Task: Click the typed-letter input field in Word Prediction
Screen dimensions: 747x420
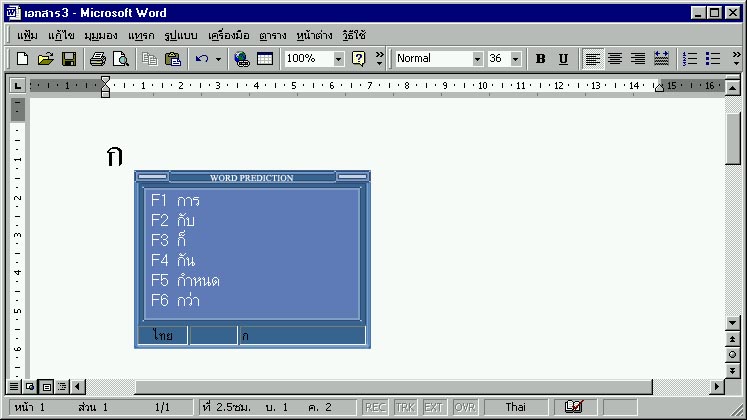Action: pos(302,335)
